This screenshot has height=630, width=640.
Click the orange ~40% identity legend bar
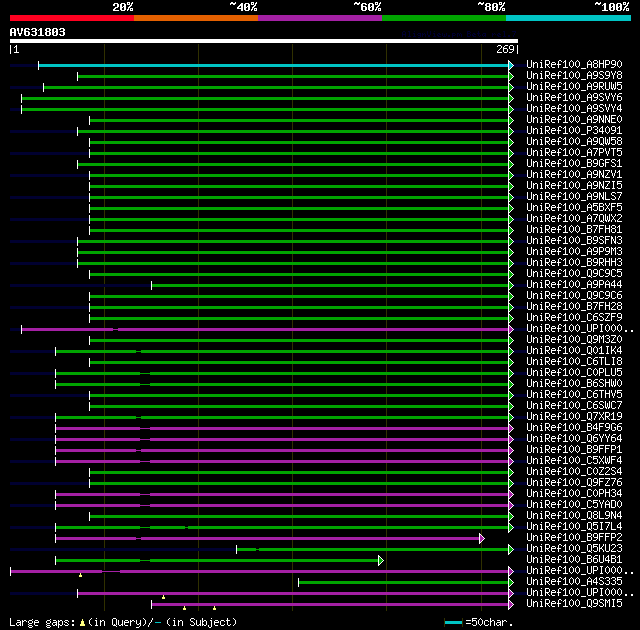[196, 18]
